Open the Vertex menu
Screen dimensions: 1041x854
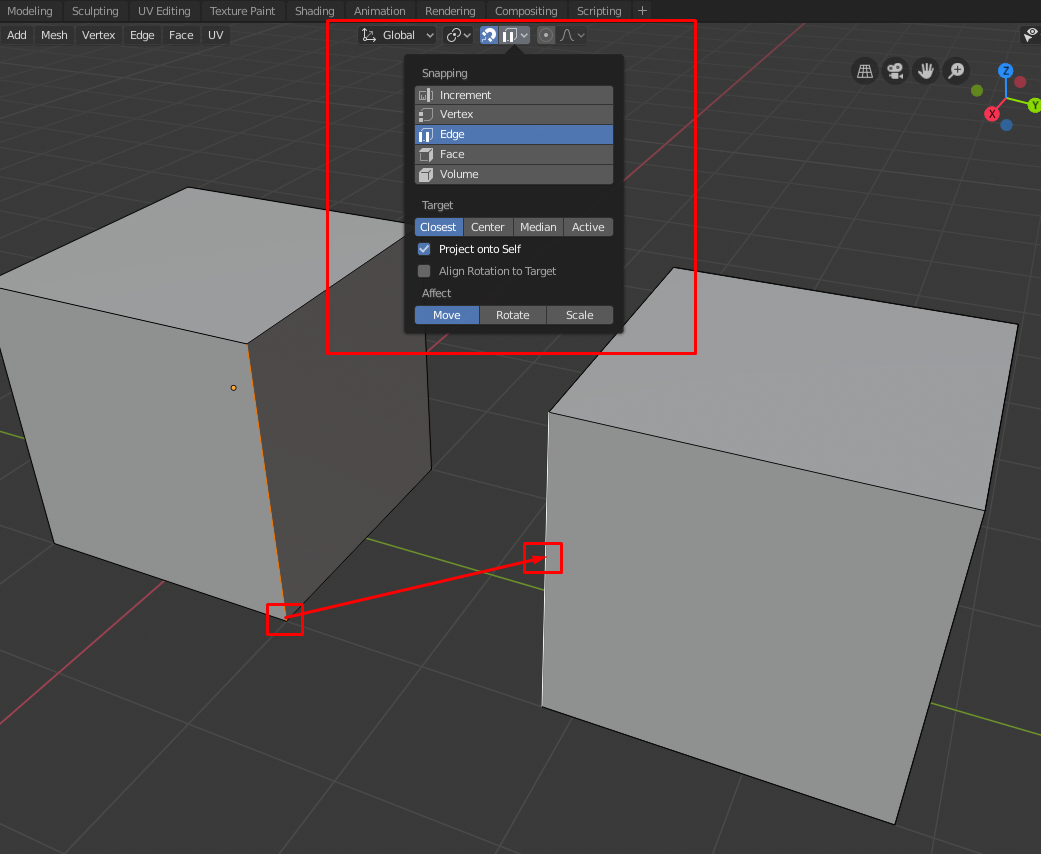tap(98, 35)
